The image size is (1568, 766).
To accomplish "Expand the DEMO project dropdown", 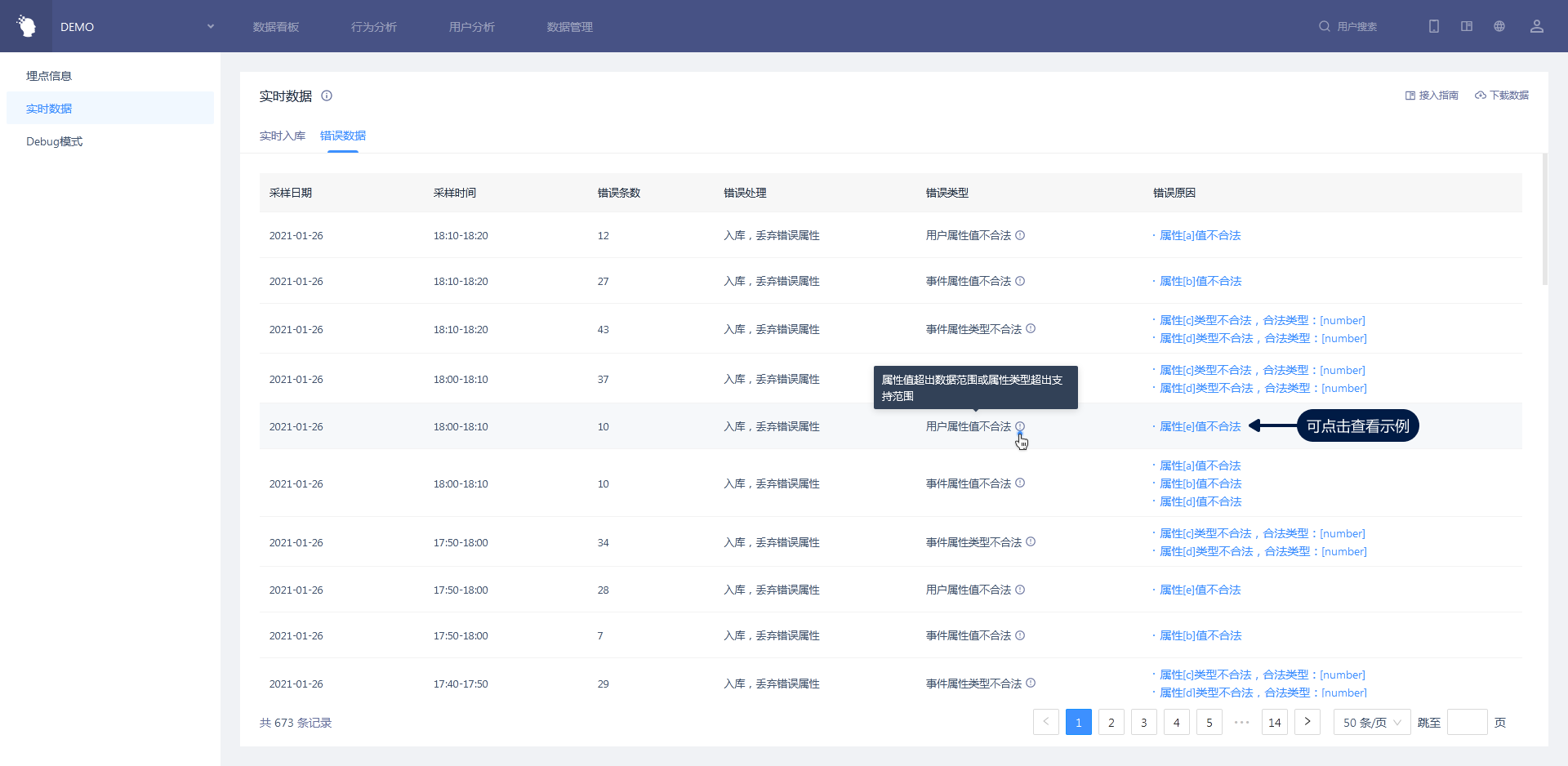I will (210, 26).
